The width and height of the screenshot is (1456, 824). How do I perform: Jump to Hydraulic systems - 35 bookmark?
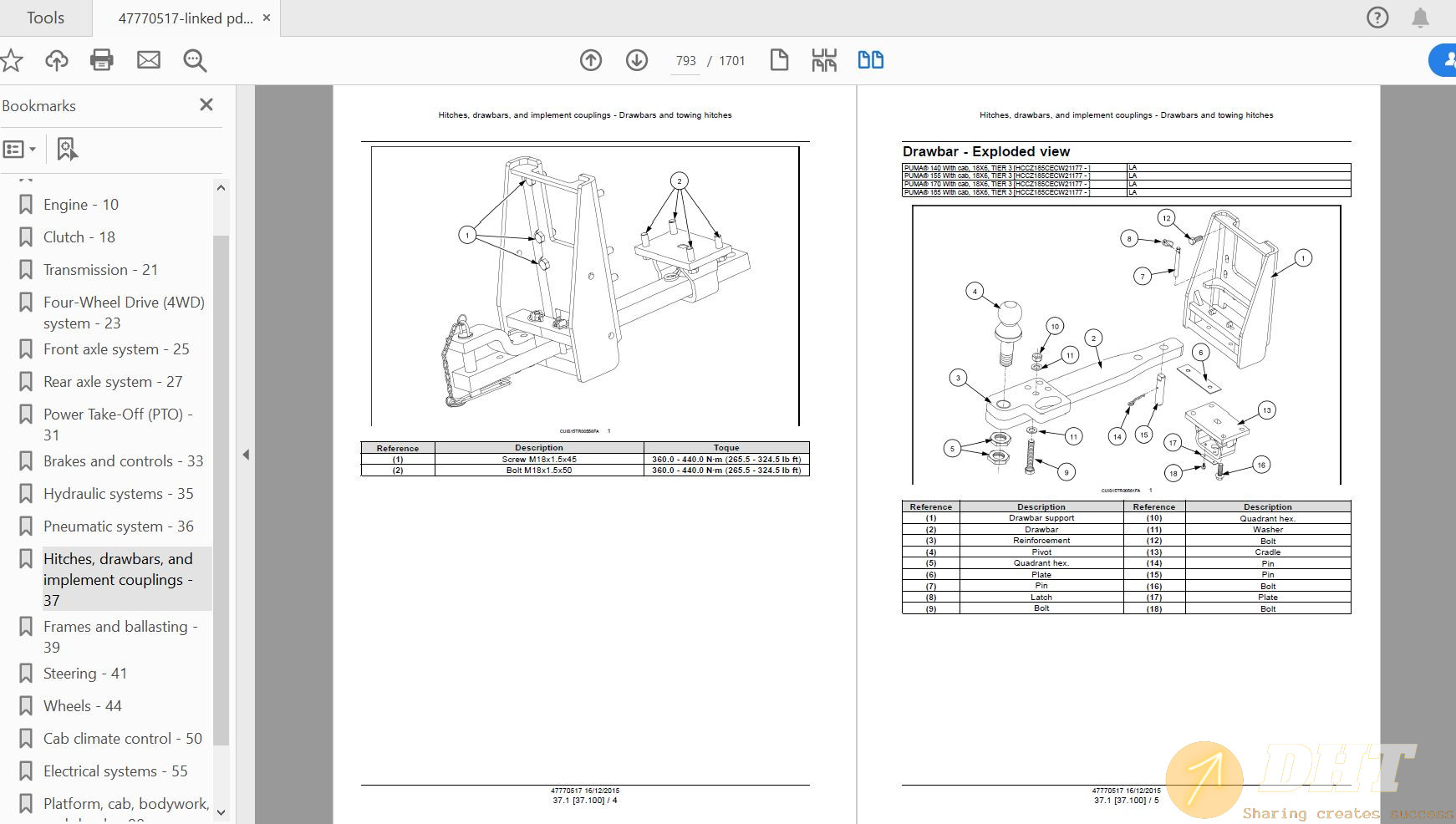pos(118,494)
